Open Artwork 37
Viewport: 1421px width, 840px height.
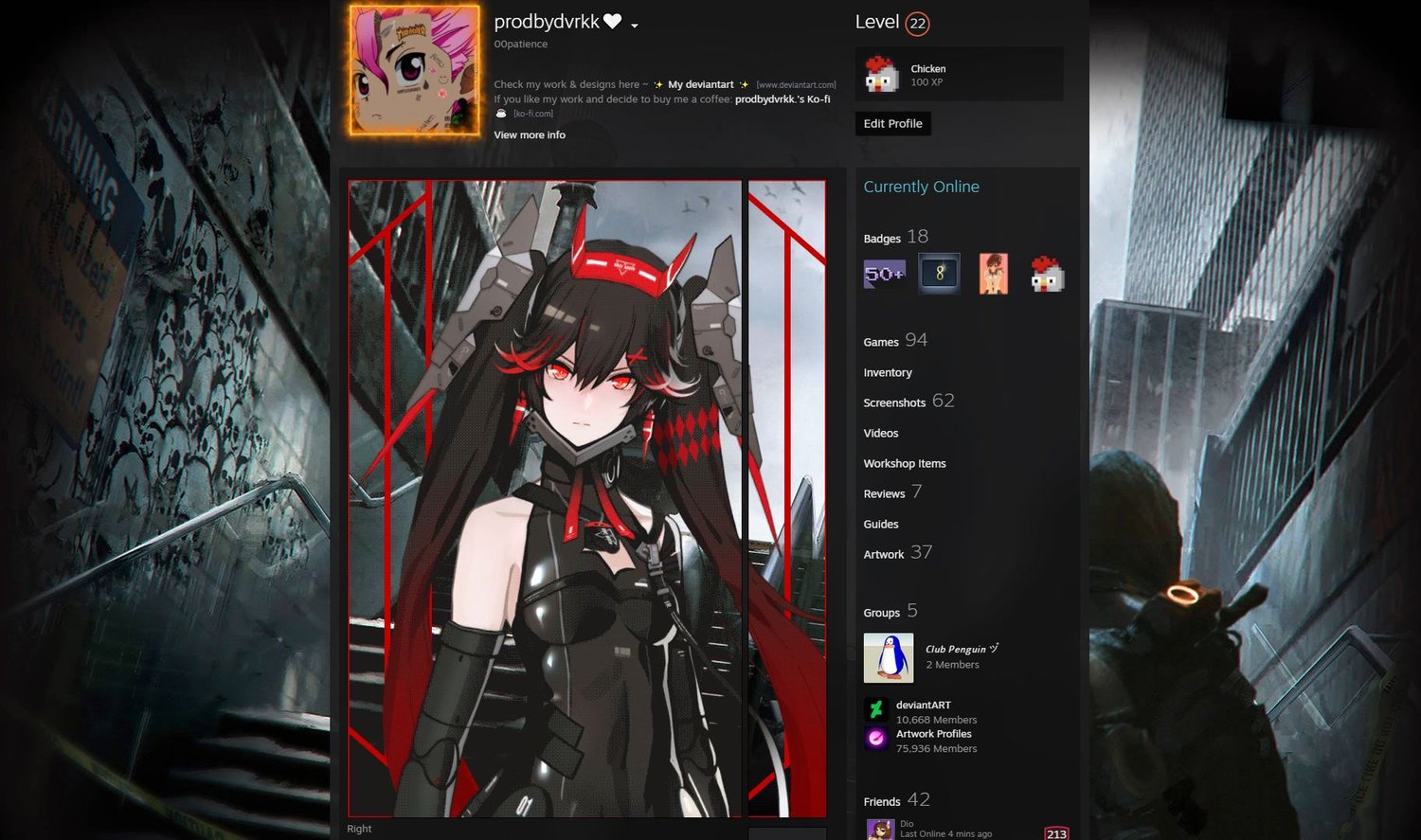(897, 553)
